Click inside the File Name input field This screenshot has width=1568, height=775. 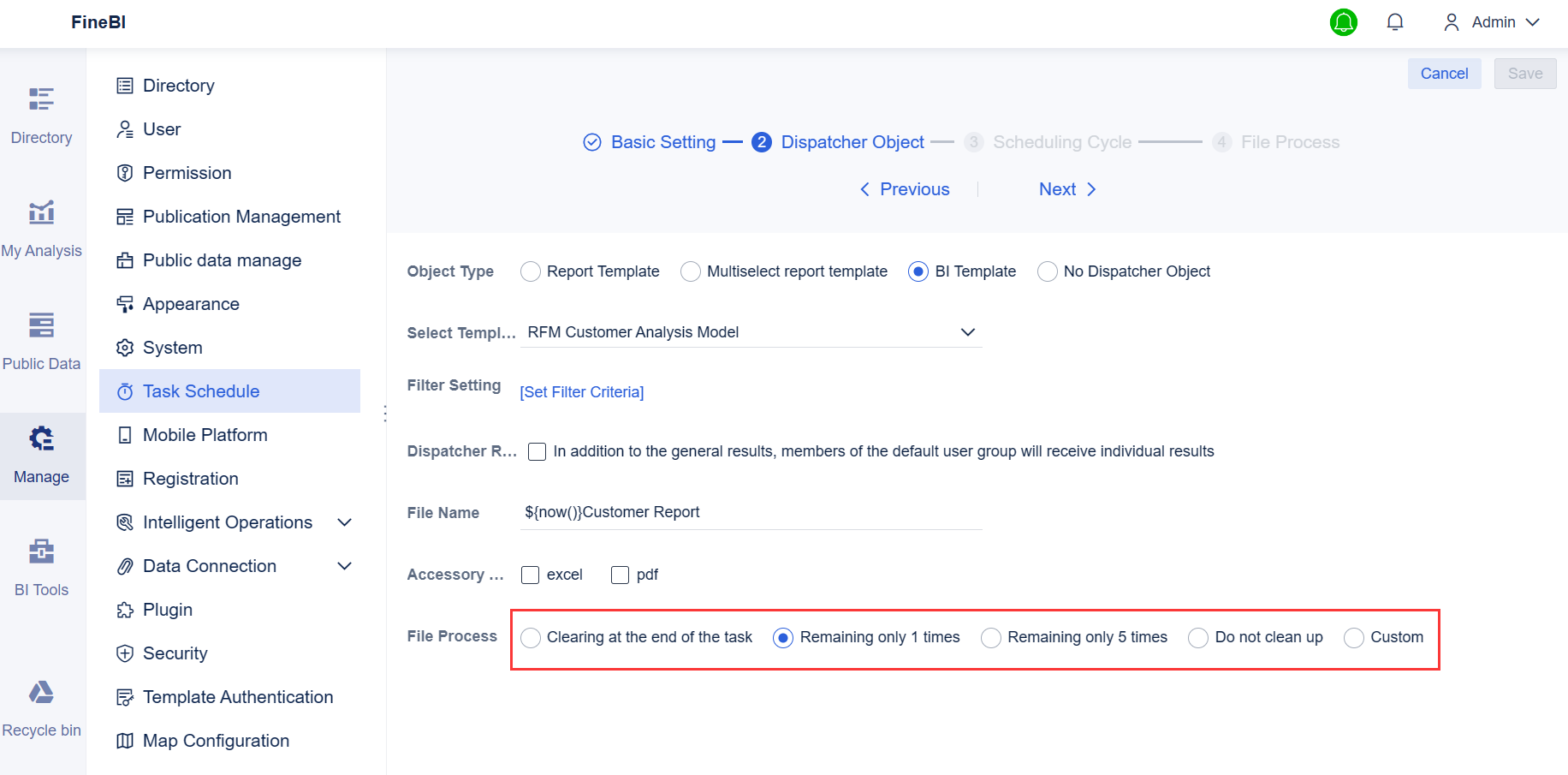click(x=751, y=511)
